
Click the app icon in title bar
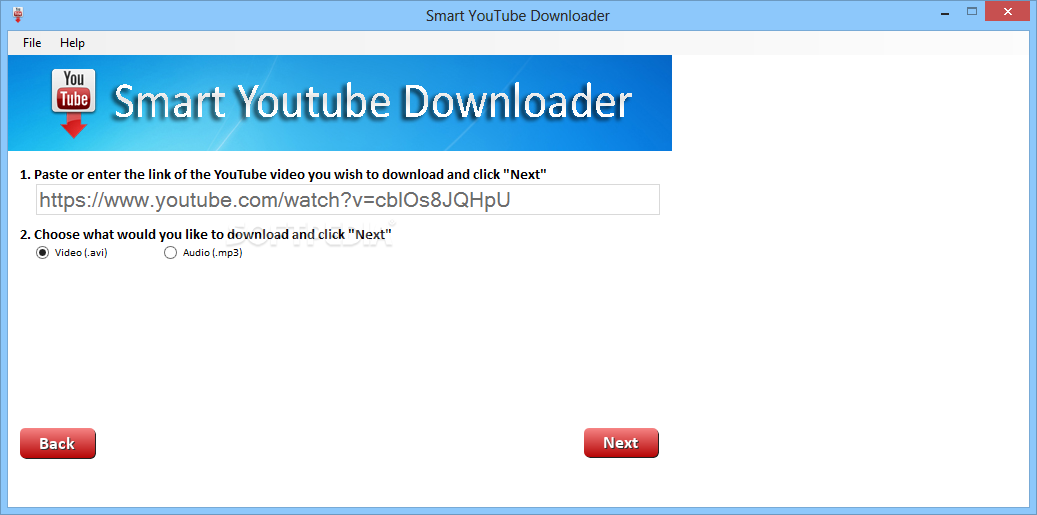pos(18,14)
